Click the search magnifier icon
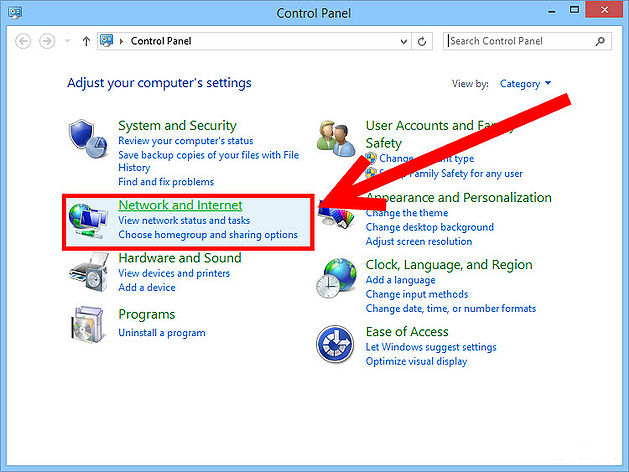Image resolution: width=629 pixels, height=472 pixels. point(600,41)
